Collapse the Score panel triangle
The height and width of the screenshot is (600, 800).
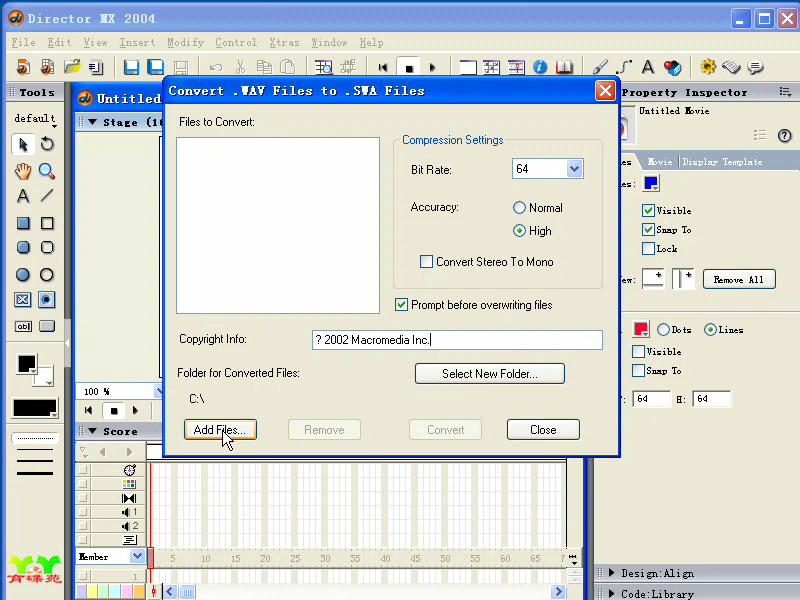[x=92, y=431]
